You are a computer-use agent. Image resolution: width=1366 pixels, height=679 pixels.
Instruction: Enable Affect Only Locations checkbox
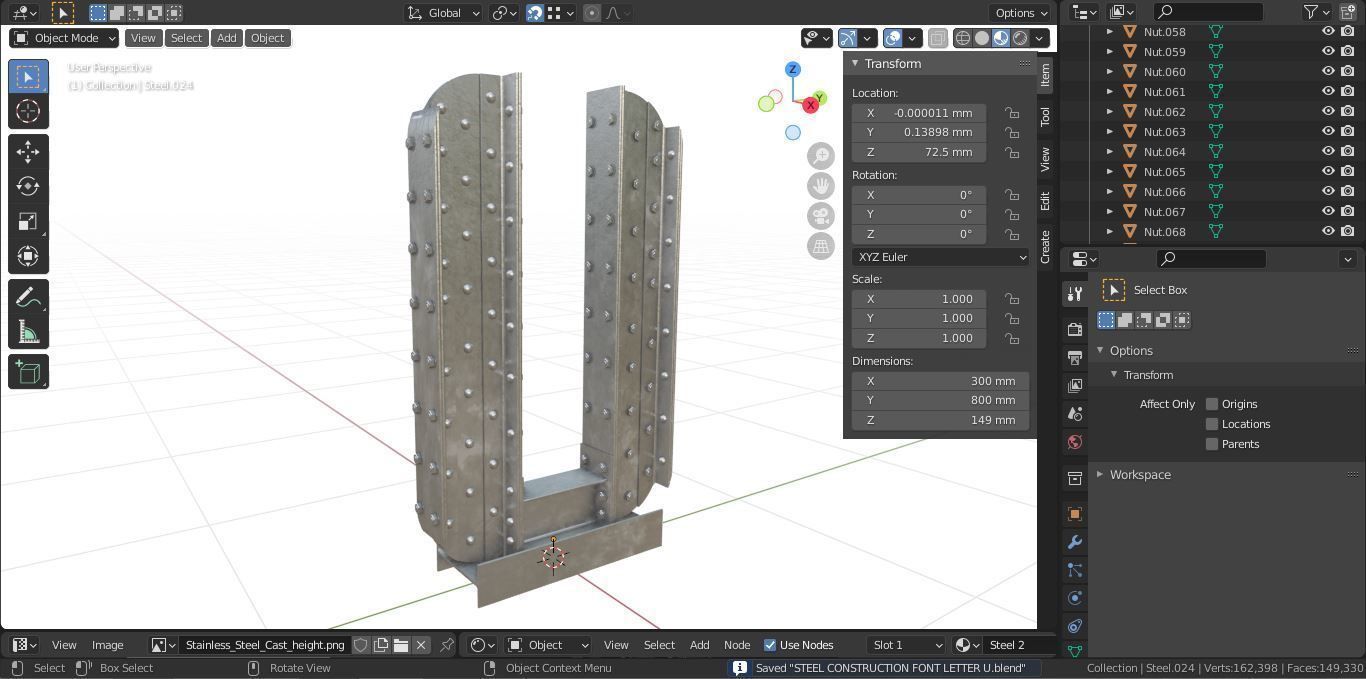pyautogui.click(x=1212, y=424)
